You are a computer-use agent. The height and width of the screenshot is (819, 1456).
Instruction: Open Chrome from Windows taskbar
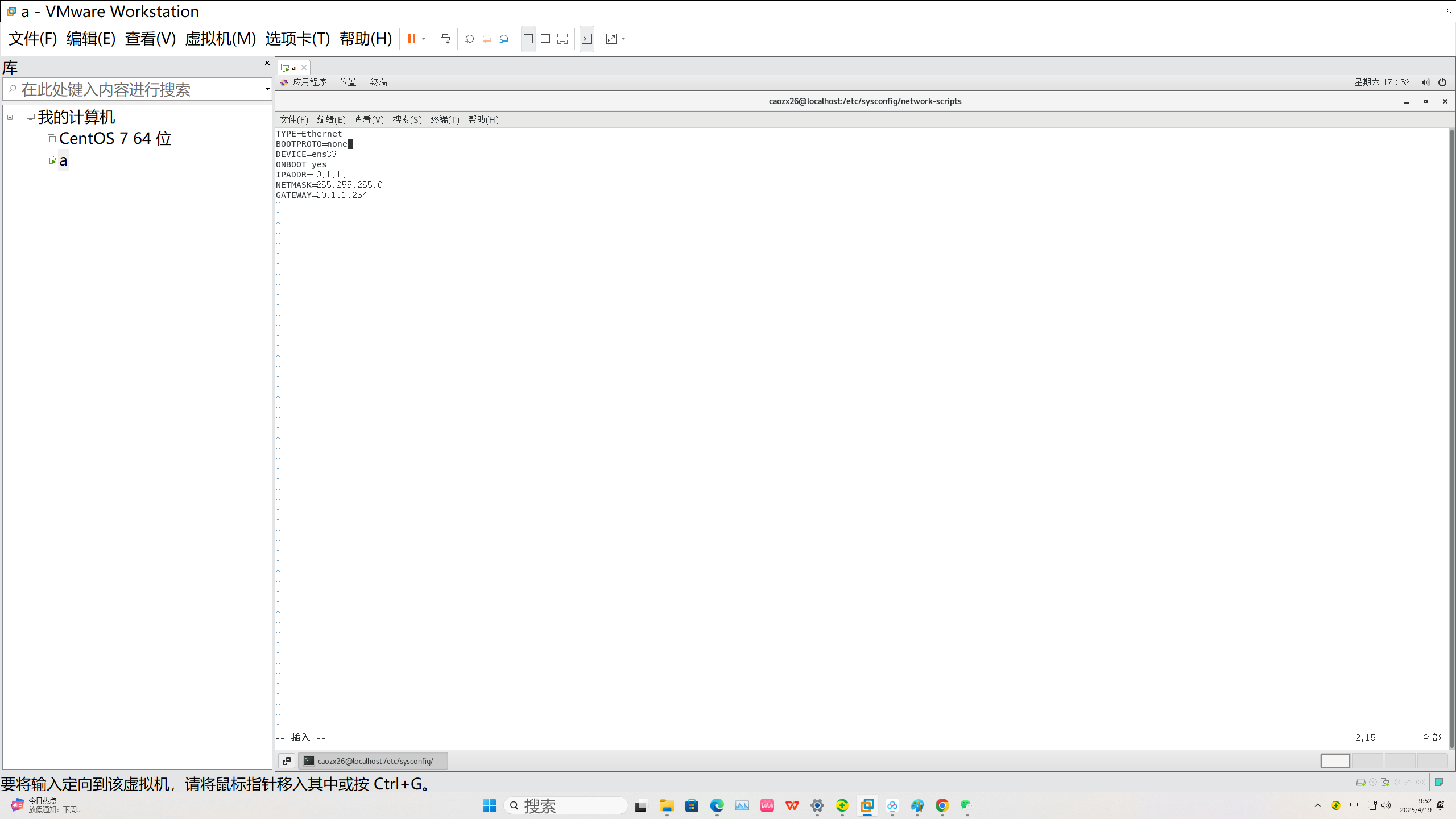[x=942, y=805]
